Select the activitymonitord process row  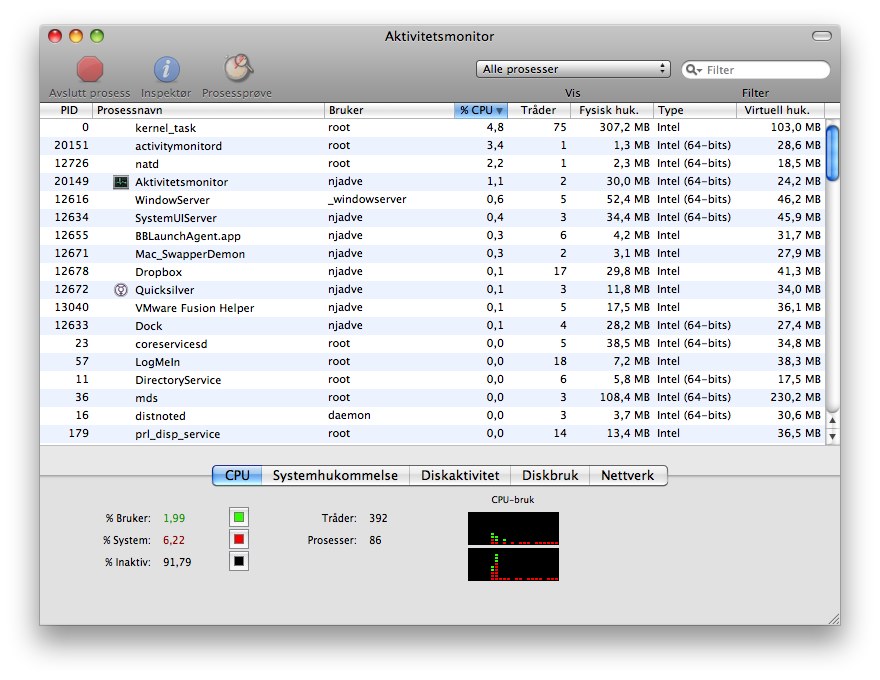click(x=433, y=146)
